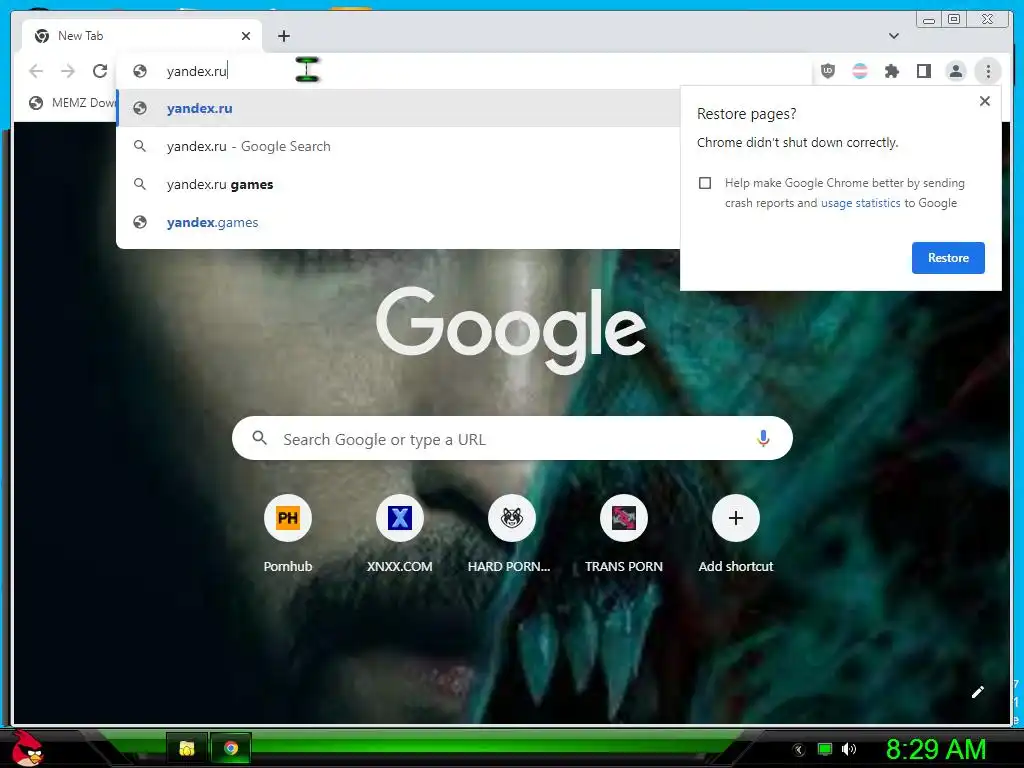This screenshot has height=768, width=1024.
Task: Open a new tab with plus button
Action: (x=283, y=36)
